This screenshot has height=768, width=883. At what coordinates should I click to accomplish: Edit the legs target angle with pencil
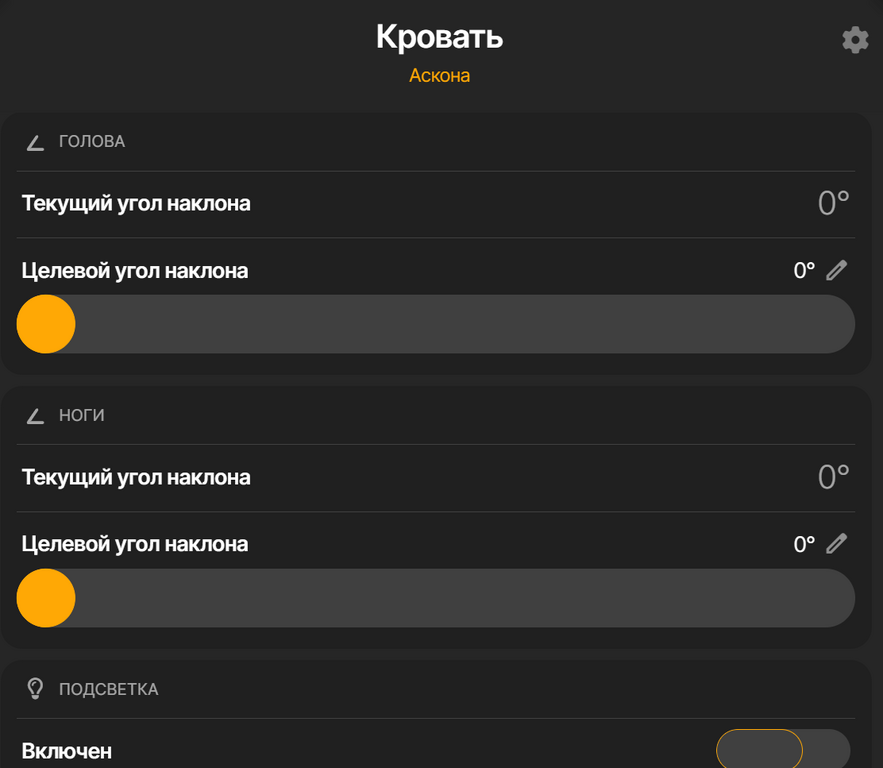(837, 544)
